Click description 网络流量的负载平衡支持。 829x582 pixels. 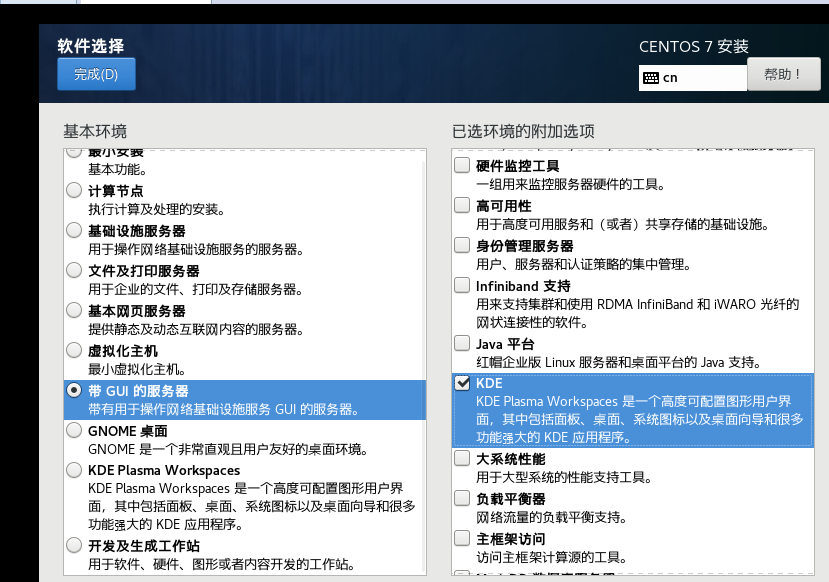point(551,518)
